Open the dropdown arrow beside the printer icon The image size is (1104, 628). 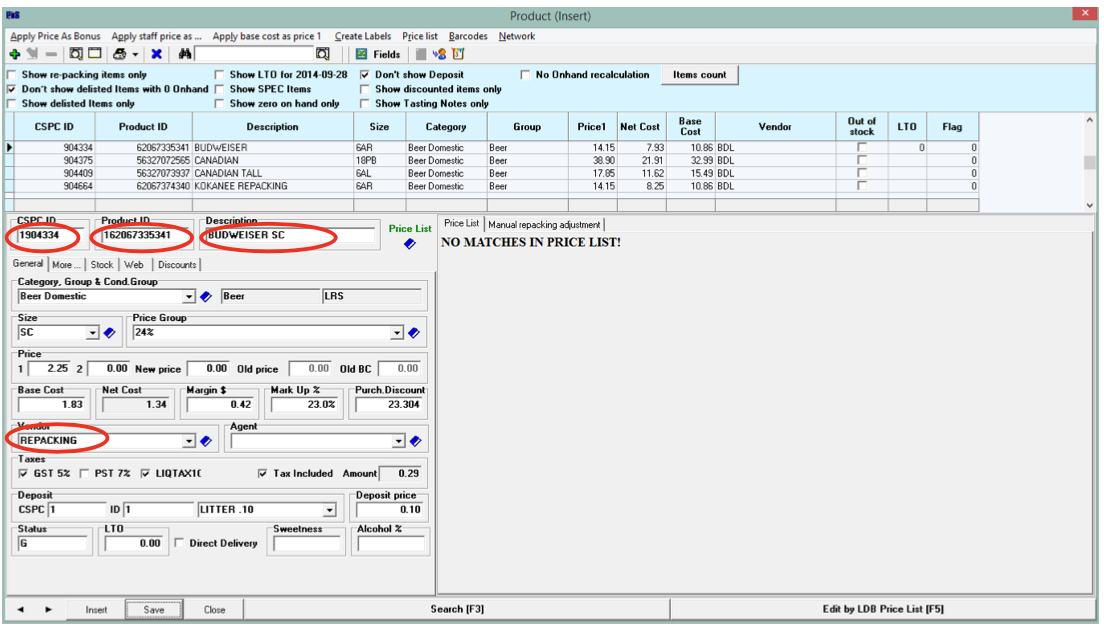coord(134,55)
